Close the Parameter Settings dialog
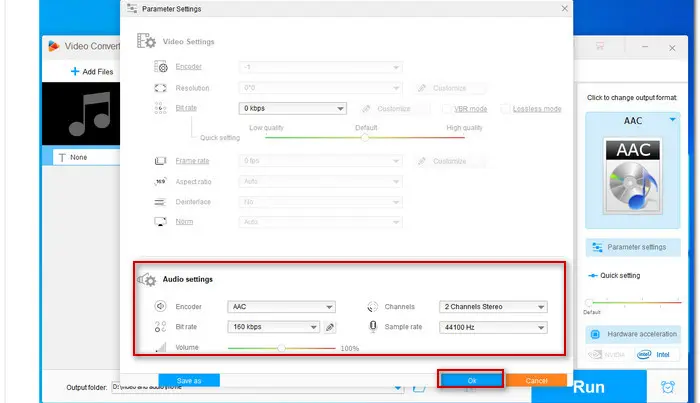Viewport: 700px width, 403px height. tap(564, 8)
